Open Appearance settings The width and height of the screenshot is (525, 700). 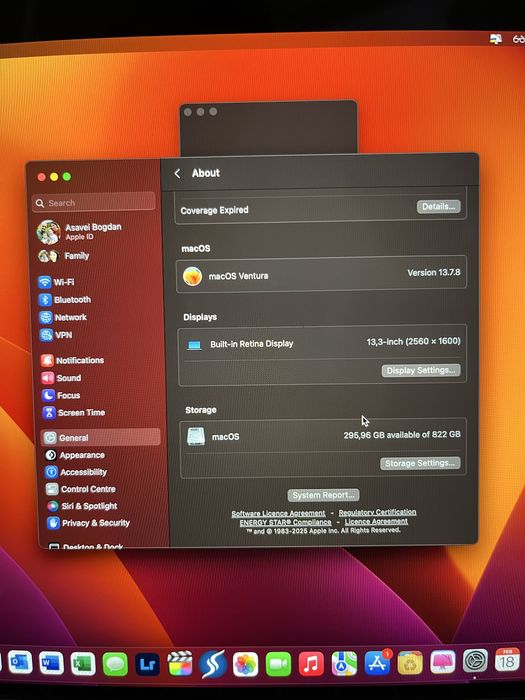[75, 455]
